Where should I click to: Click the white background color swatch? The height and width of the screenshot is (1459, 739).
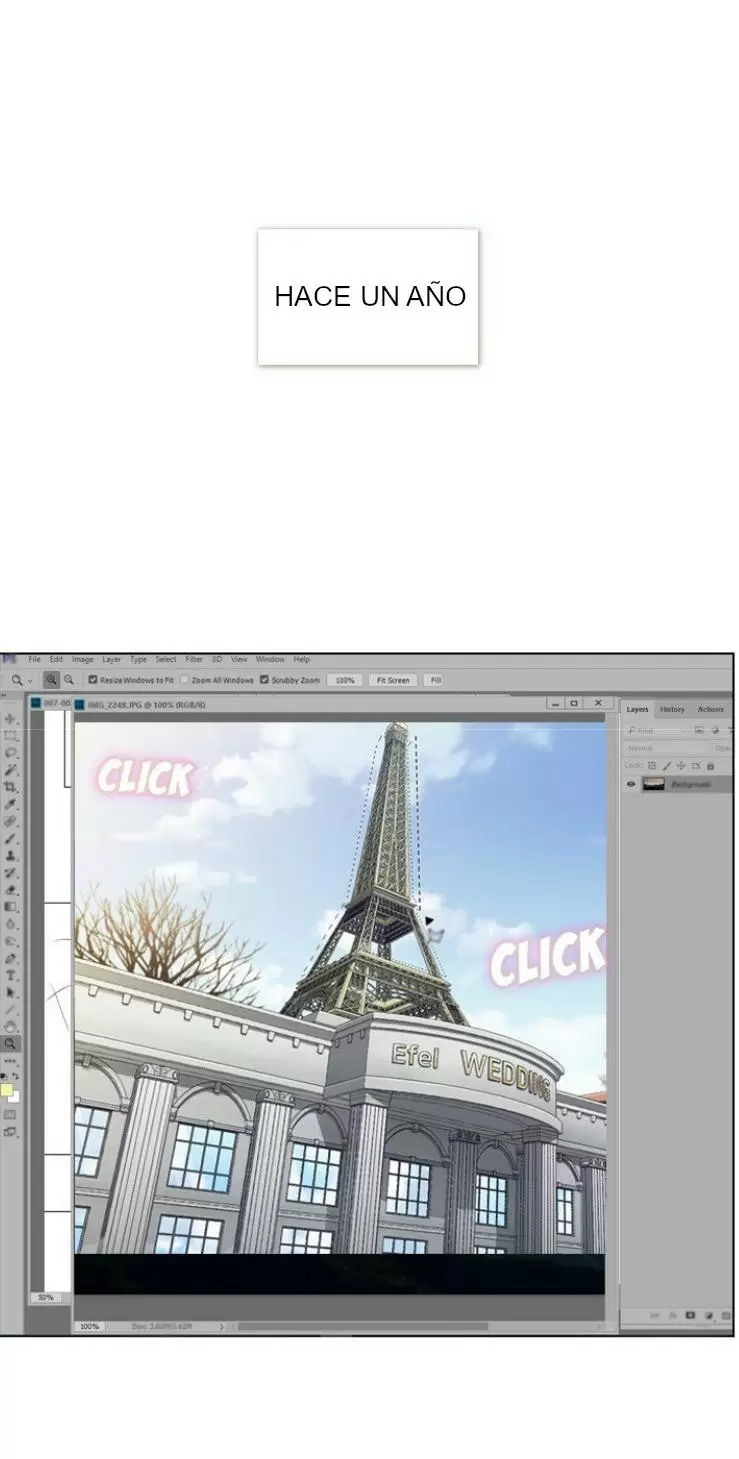coord(15,1096)
